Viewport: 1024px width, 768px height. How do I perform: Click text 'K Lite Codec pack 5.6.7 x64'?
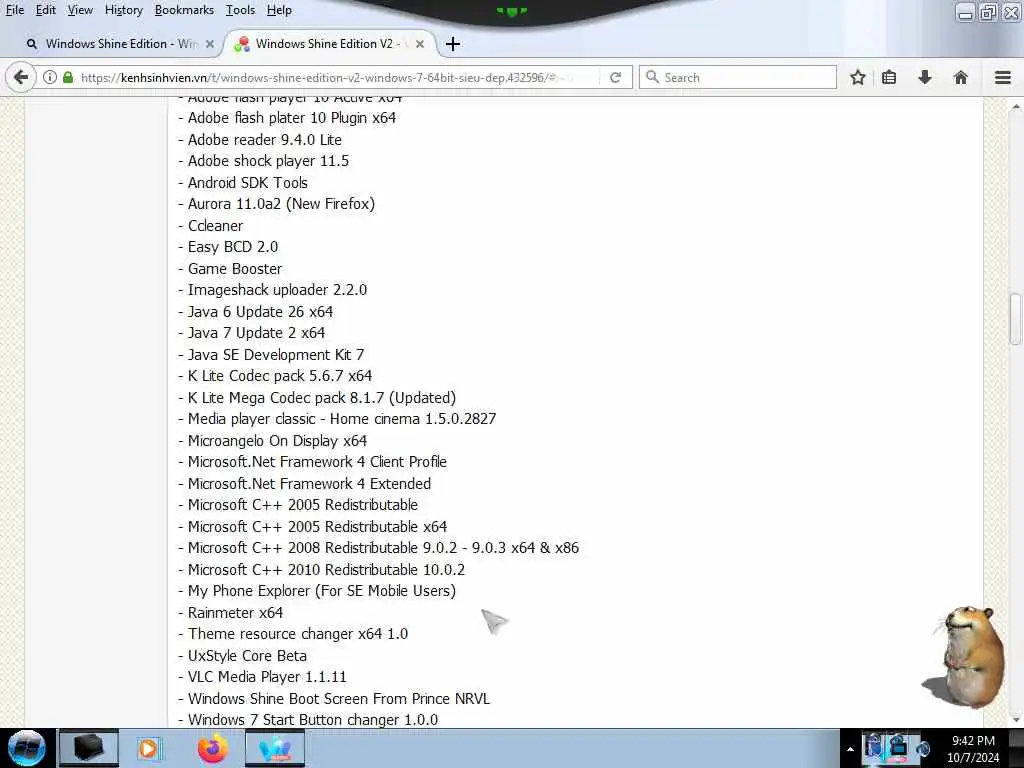point(280,376)
